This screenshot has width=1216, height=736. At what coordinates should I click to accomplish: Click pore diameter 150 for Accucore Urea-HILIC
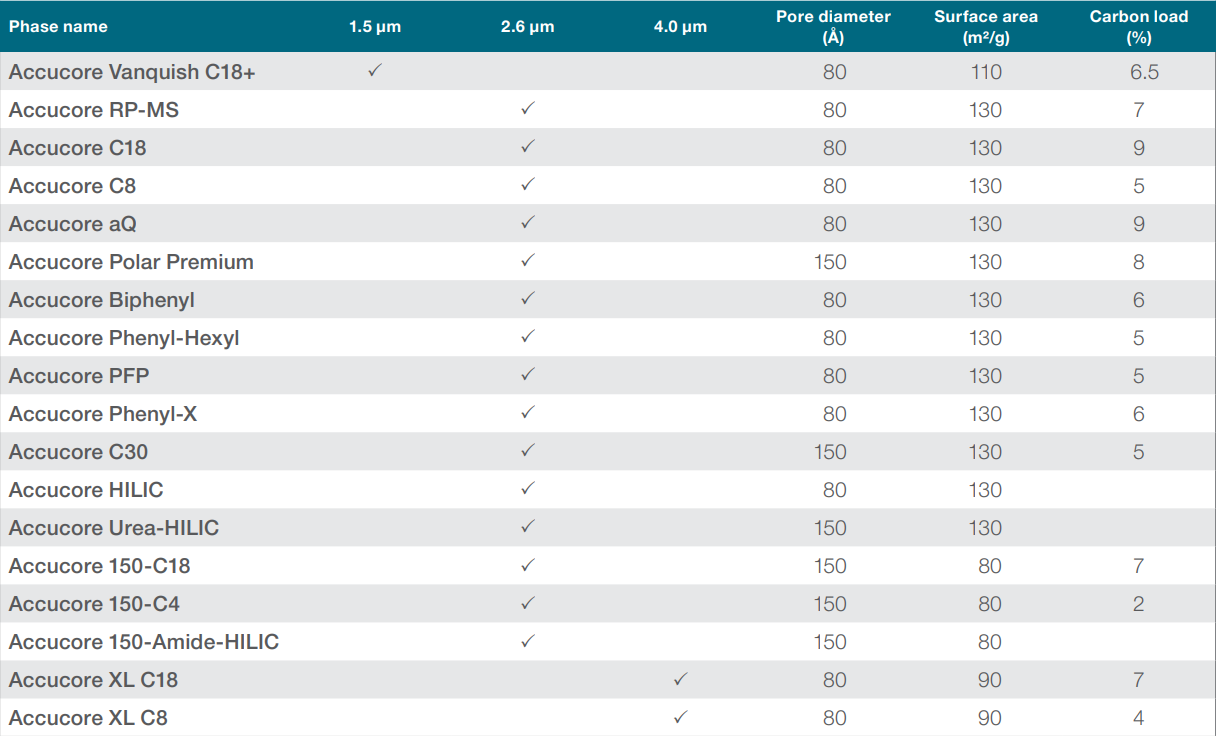click(x=830, y=528)
